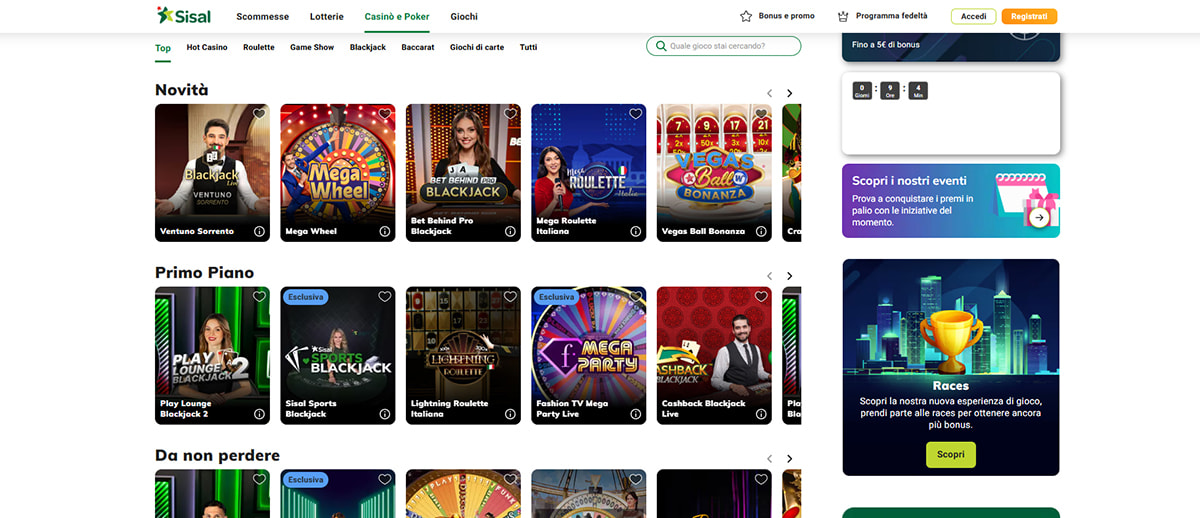The width and height of the screenshot is (1200, 518).
Task: Favorite Mega Roulette Italiana heart
Action: [x=636, y=114]
